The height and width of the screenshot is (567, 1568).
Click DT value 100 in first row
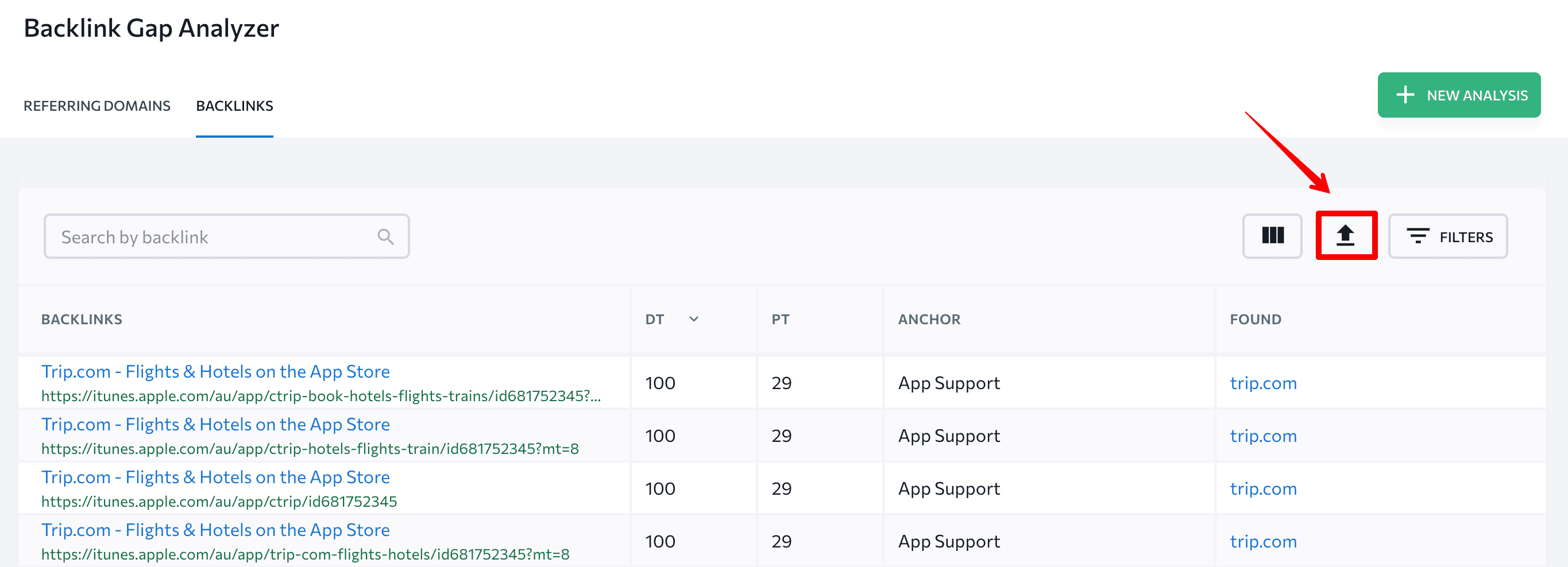[660, 383]
